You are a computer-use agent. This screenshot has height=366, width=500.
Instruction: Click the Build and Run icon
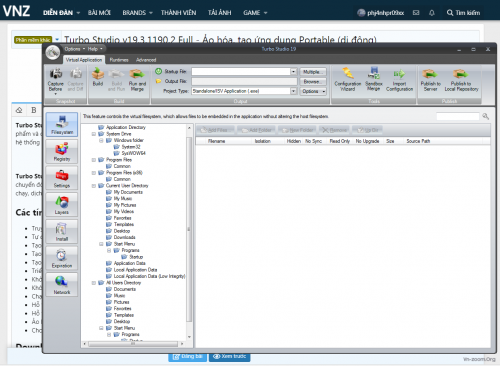click(x=116, y=80)
